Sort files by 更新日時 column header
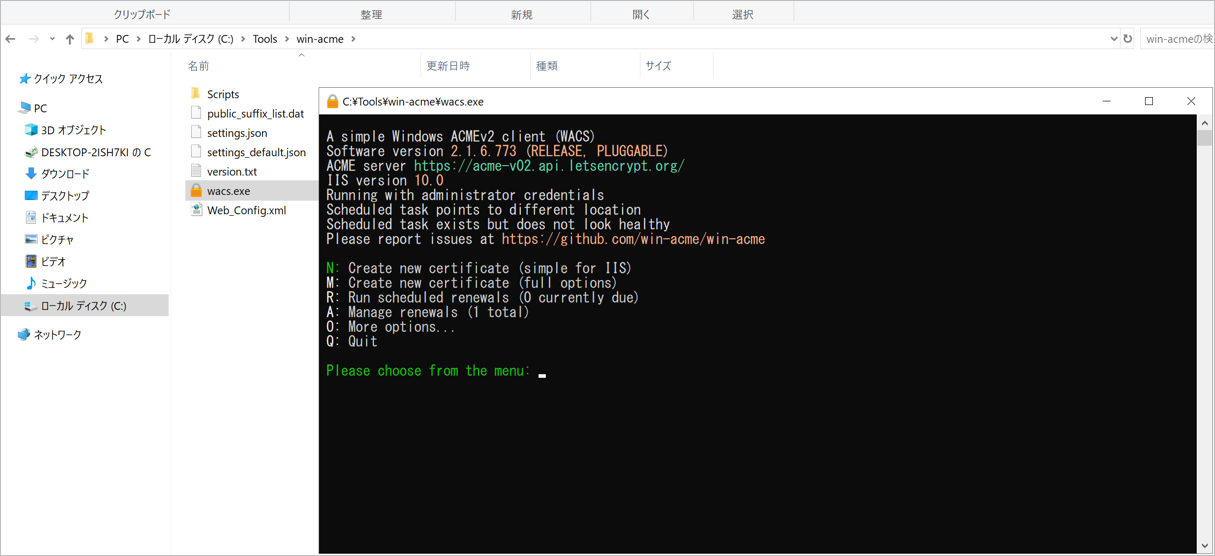1215x556 pixels. click(448, 66)
